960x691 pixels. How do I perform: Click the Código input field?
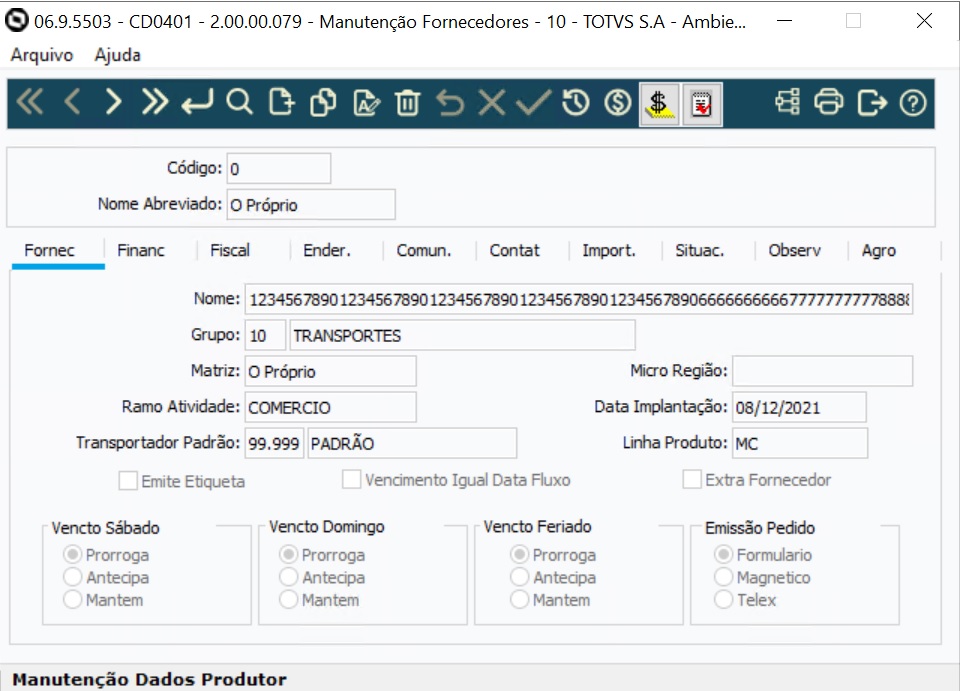279,168
